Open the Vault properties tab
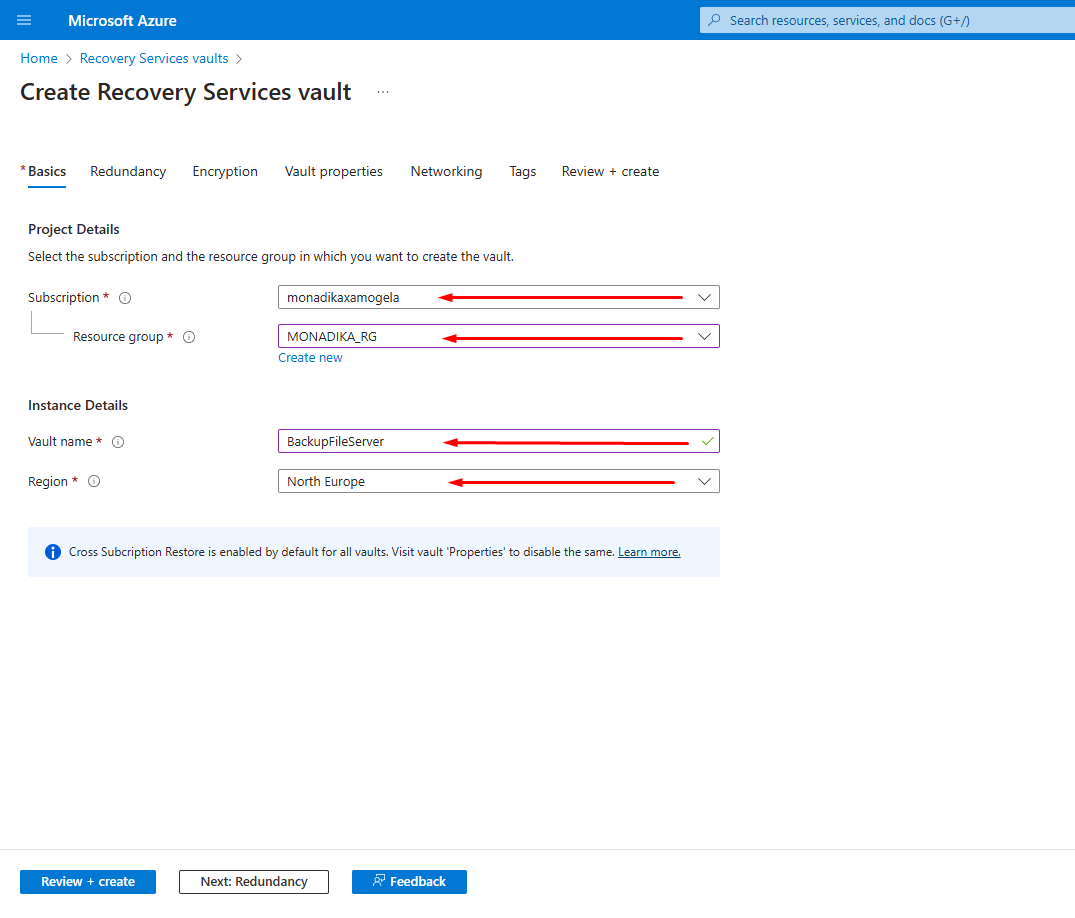1075x918 pixels. 334,171
